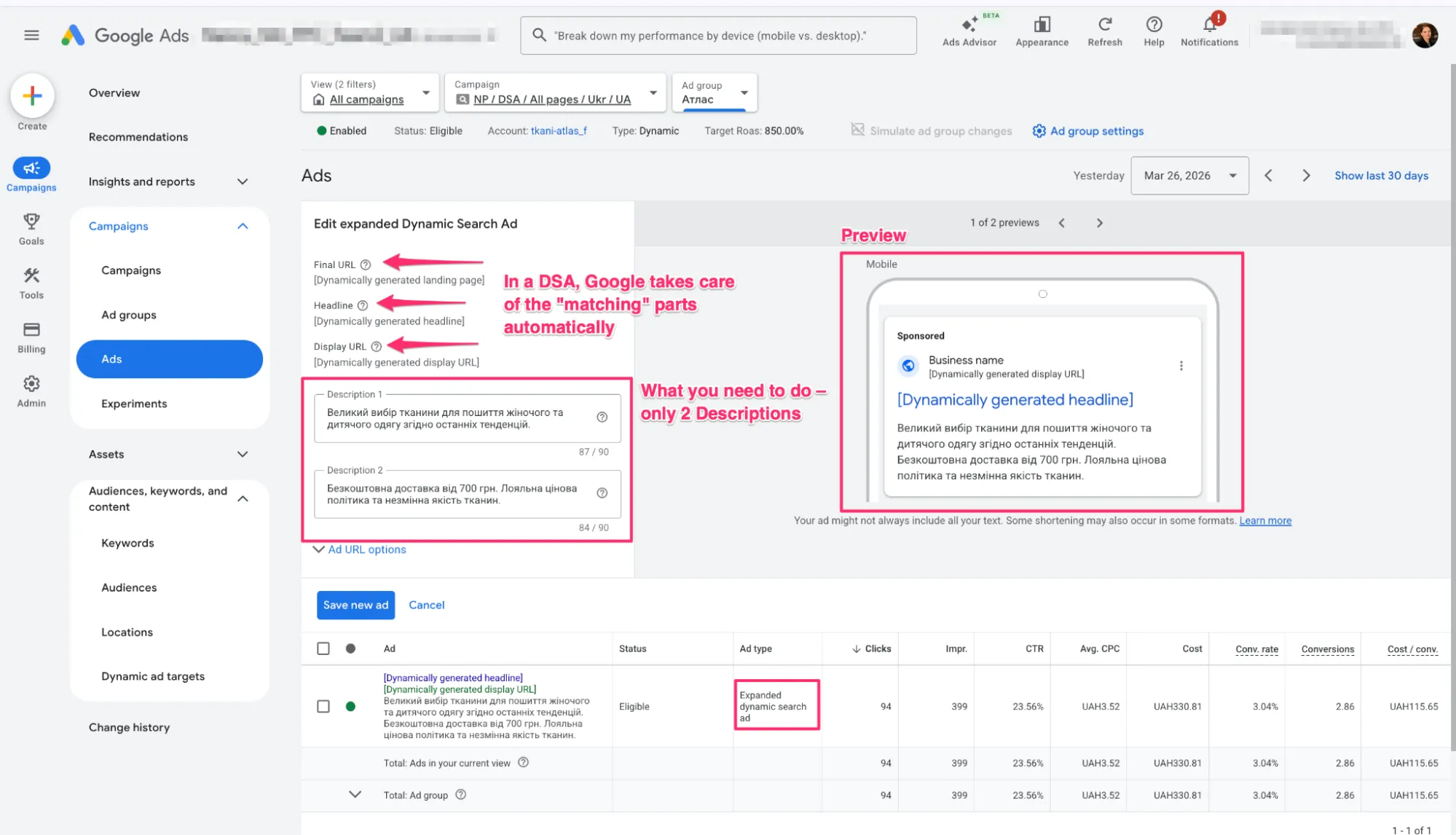Open the hamburger main menu icon
Image resolution: width=1456 pixels, height=835 pixels.
[31, 35]
